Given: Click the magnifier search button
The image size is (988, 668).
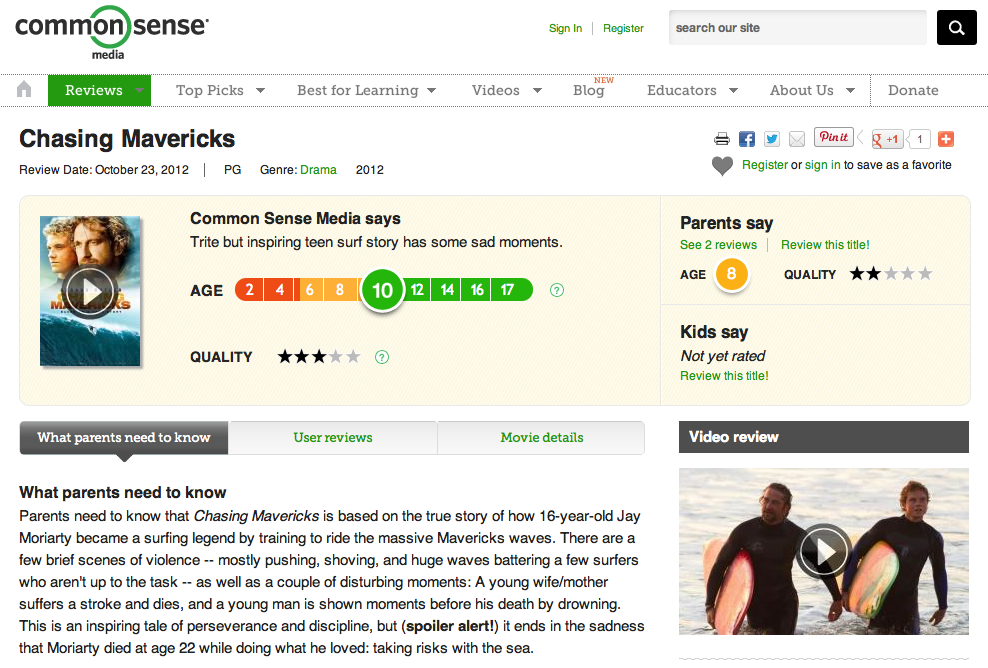Looking at the screenshot, I should coord(956,28).
